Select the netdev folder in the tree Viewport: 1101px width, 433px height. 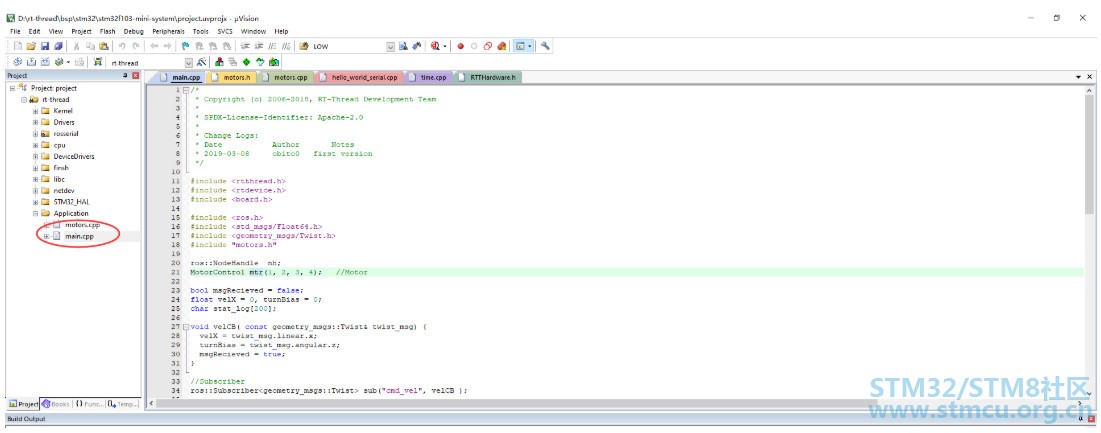coord(63,191)
